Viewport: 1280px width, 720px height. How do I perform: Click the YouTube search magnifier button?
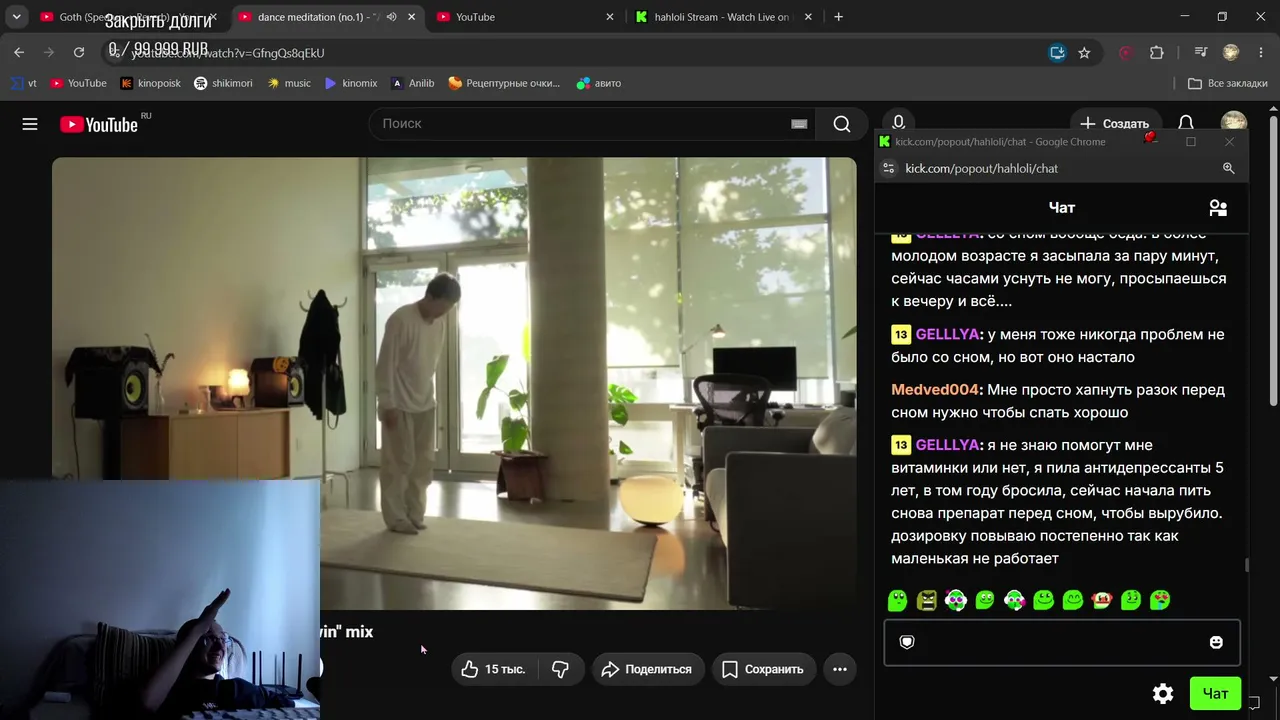pyautogui.click(x=842, y=124)
